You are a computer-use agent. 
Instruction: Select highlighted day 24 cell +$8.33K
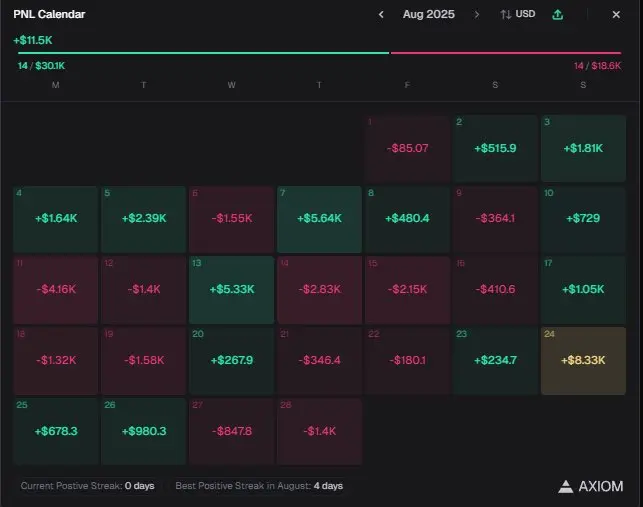coord(583,361)
